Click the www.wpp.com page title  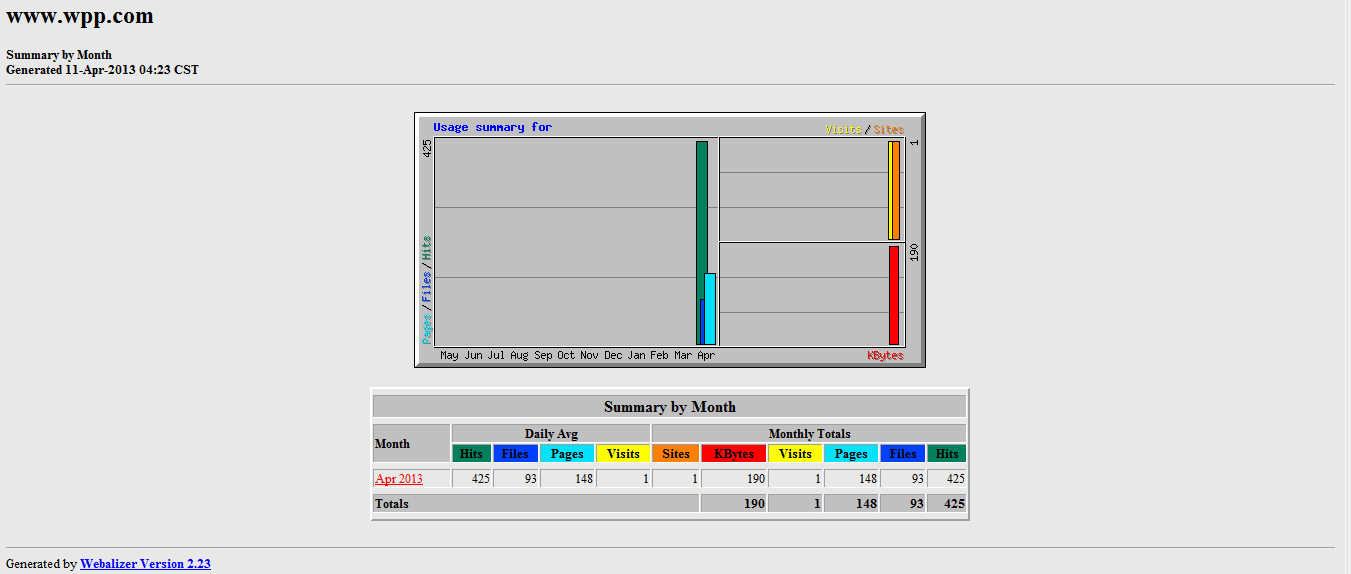coord(80,16)
